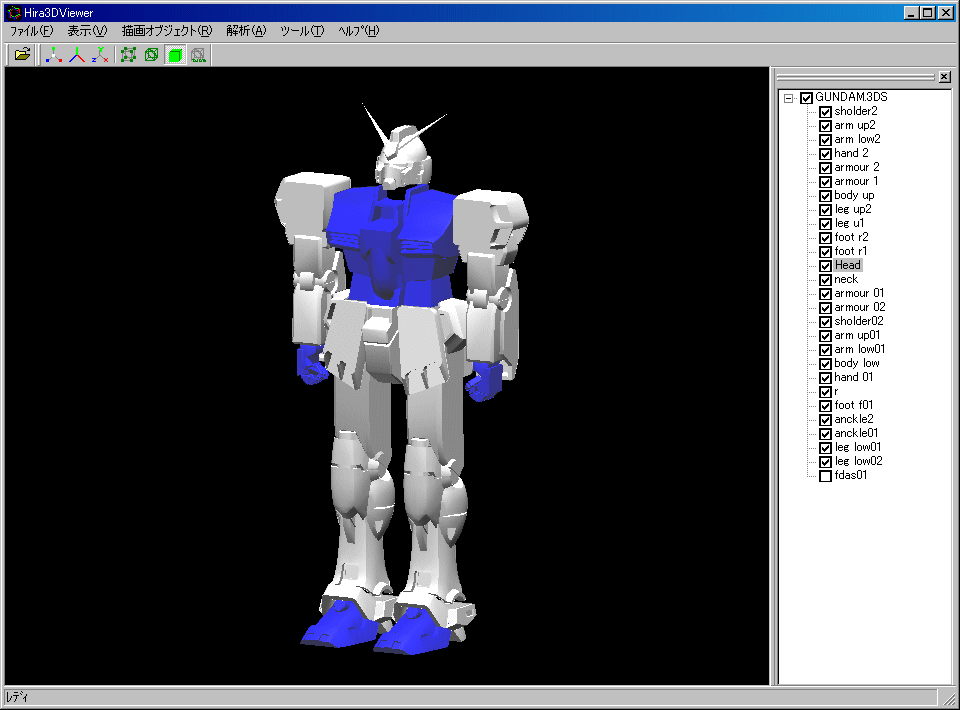Screen dimensions: 960x710
Task: Uncheck the sholder2 checkbox
Action: [825, 112]
